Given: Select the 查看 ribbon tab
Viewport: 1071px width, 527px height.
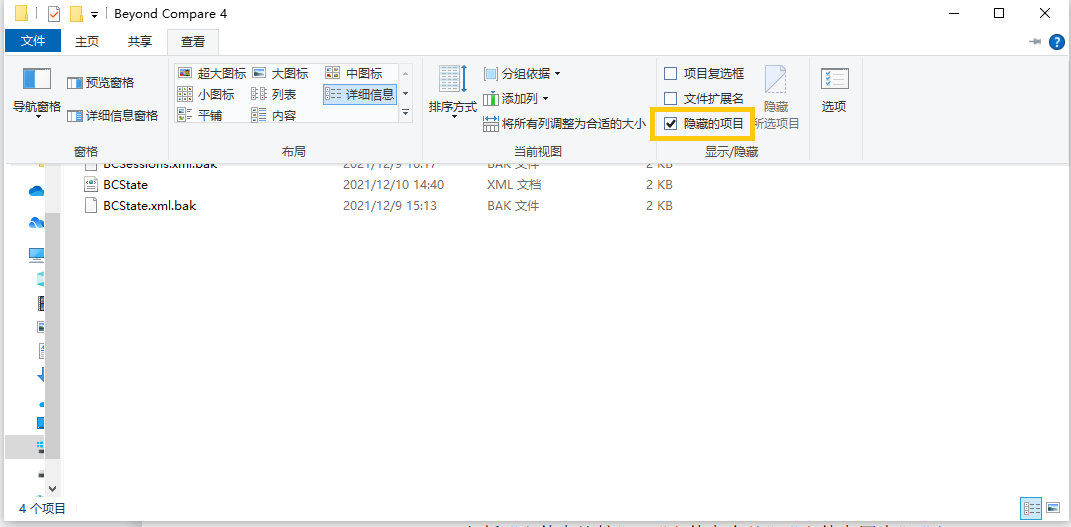Looking at the screenshot, I should (x=193, y=41).
